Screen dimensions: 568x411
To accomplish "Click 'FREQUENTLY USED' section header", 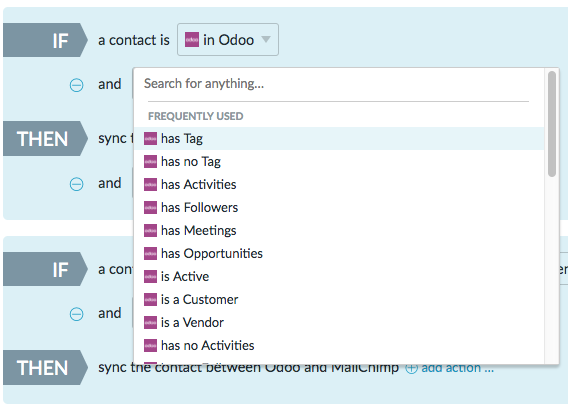I will (196, 116).
